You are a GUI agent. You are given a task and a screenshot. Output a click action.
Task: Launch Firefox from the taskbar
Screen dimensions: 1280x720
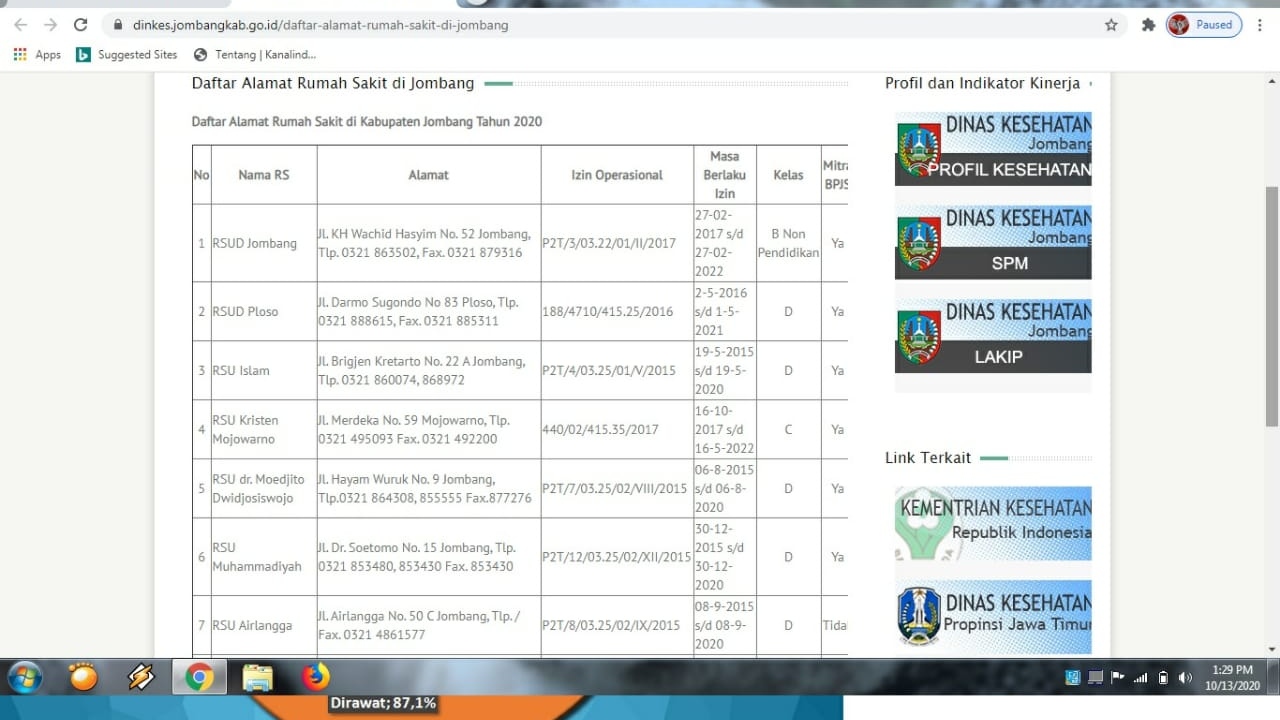[316, 678]
